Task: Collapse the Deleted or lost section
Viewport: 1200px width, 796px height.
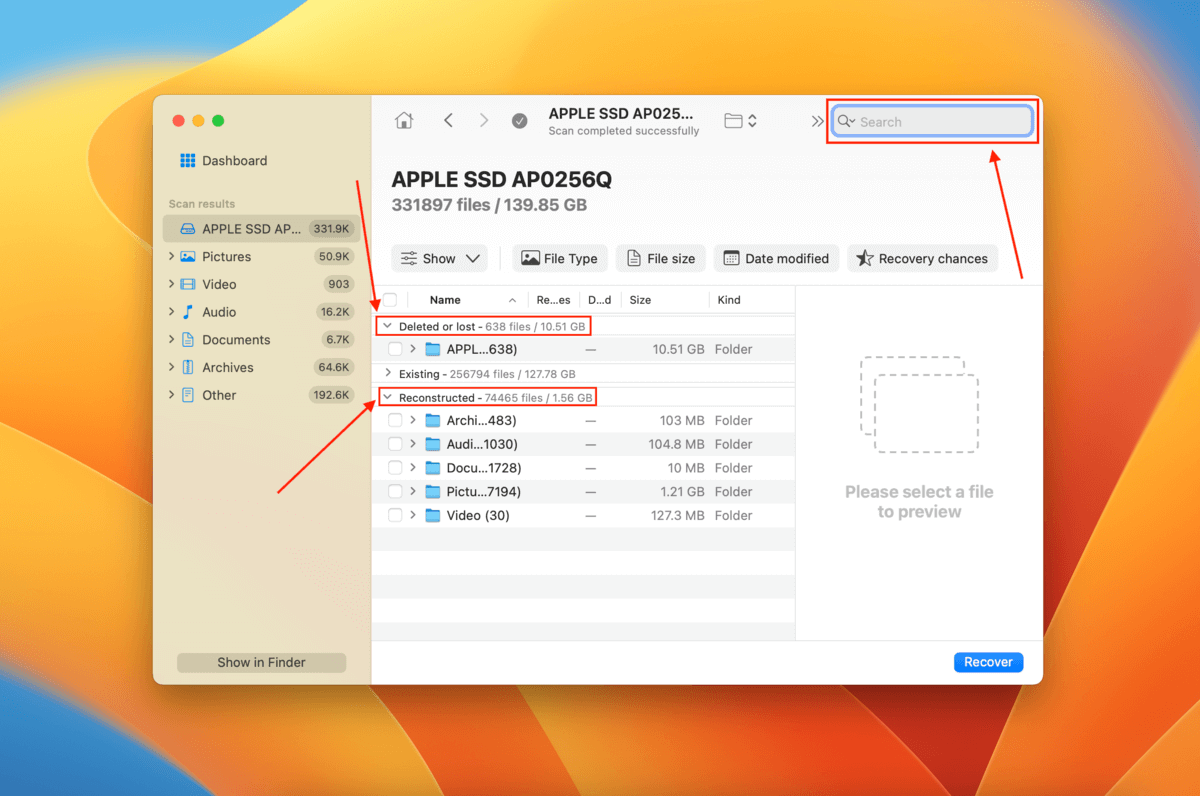Action: pyautogui.click(x=388, y=327)
